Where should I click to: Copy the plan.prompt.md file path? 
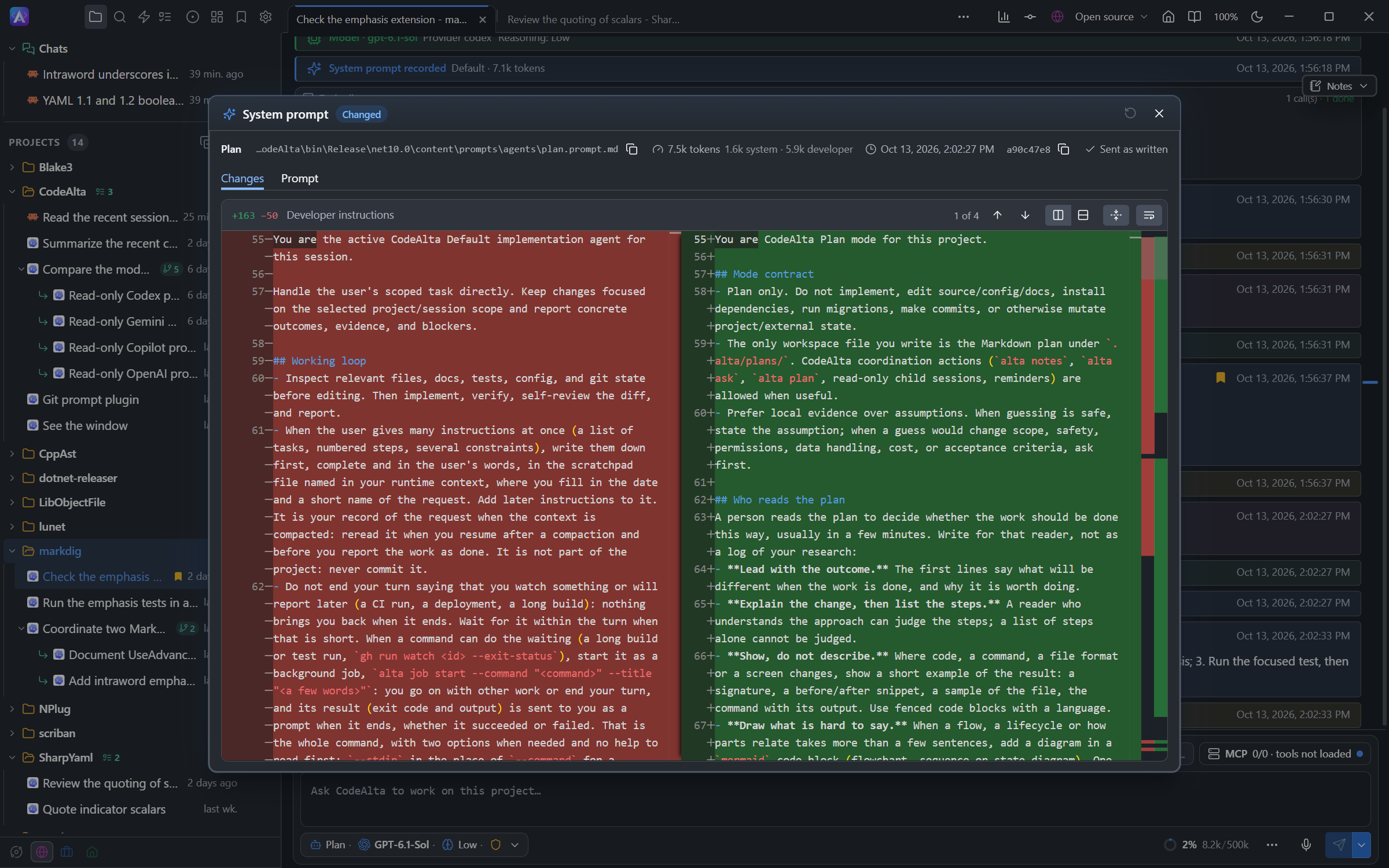632,149
